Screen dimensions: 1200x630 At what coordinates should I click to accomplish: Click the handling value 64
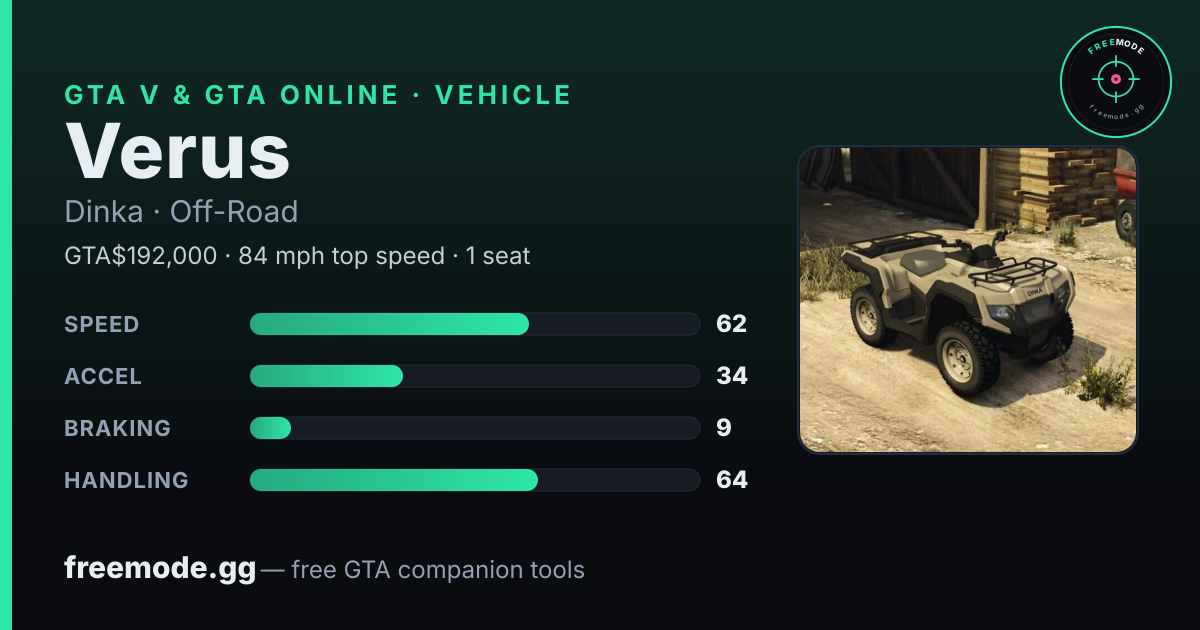732,480
